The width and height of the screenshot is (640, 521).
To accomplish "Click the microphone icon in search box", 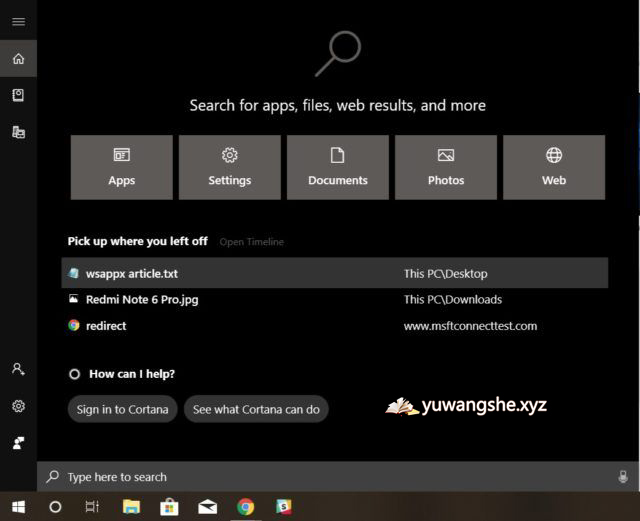I will (x=623, y=476).
